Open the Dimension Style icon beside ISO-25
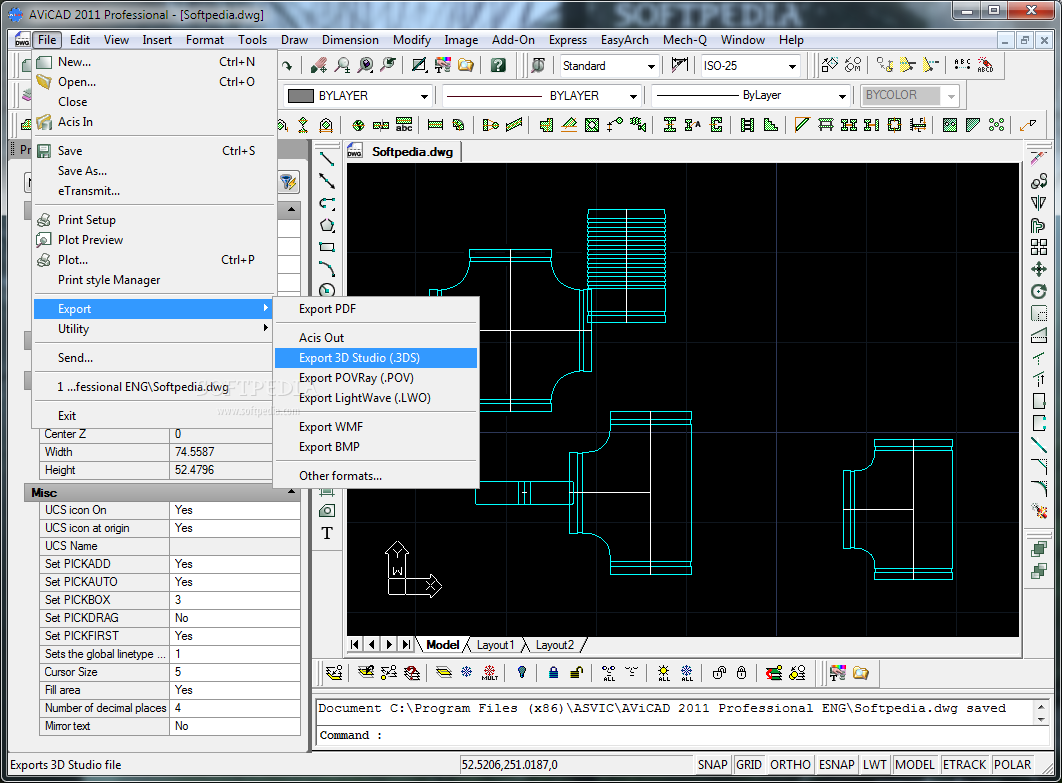 point(679,66)
